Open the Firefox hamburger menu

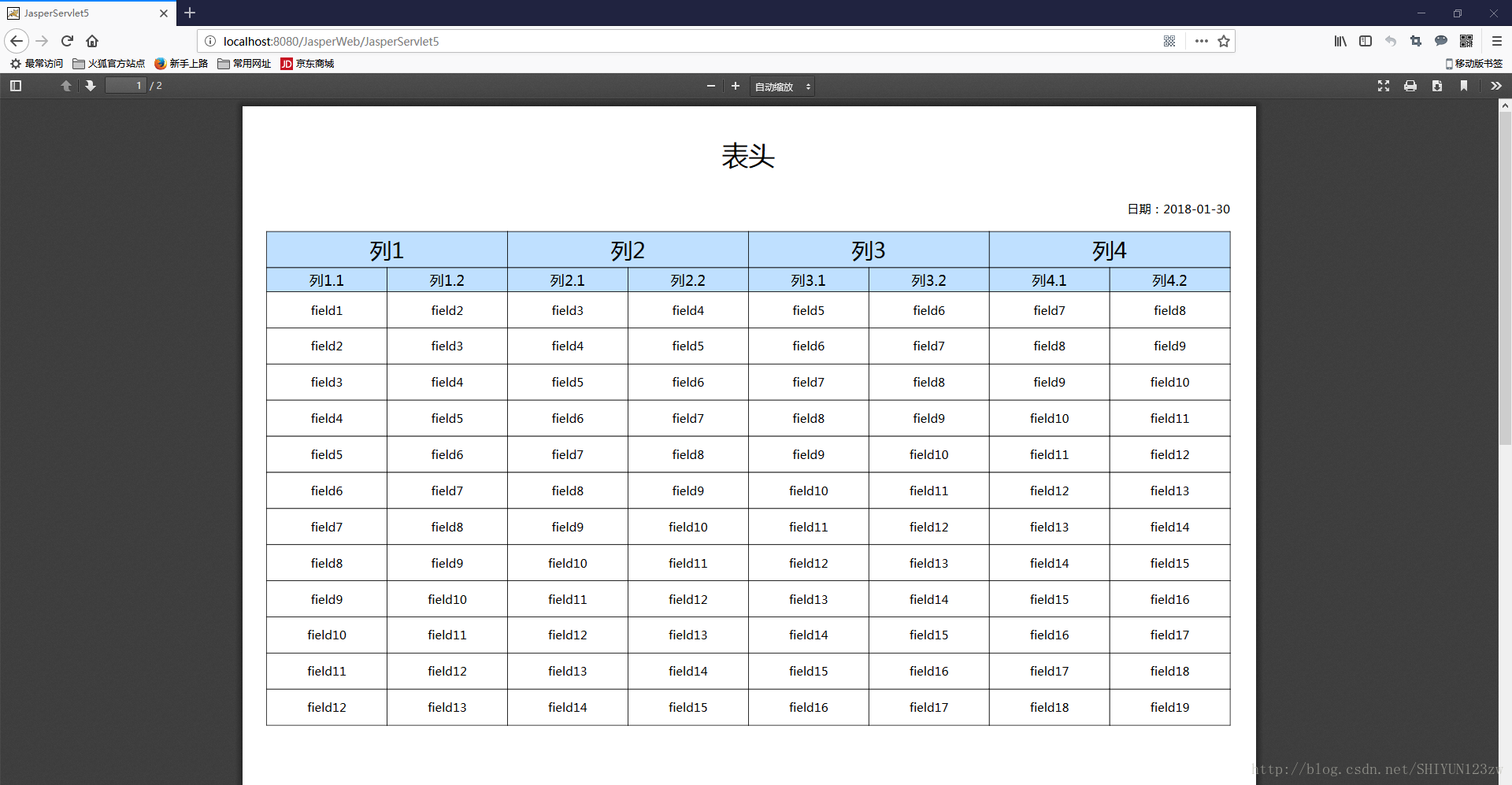1497,41
